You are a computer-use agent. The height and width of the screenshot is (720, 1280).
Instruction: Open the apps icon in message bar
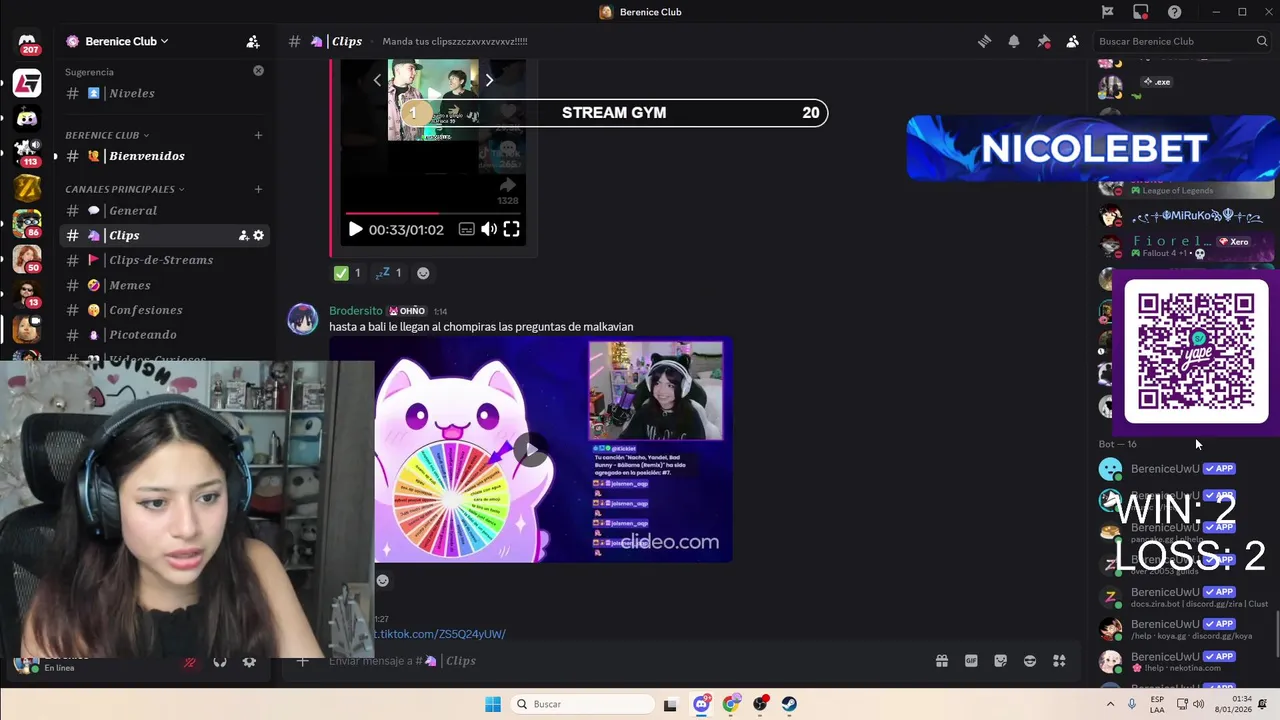tap(1059, 661)
